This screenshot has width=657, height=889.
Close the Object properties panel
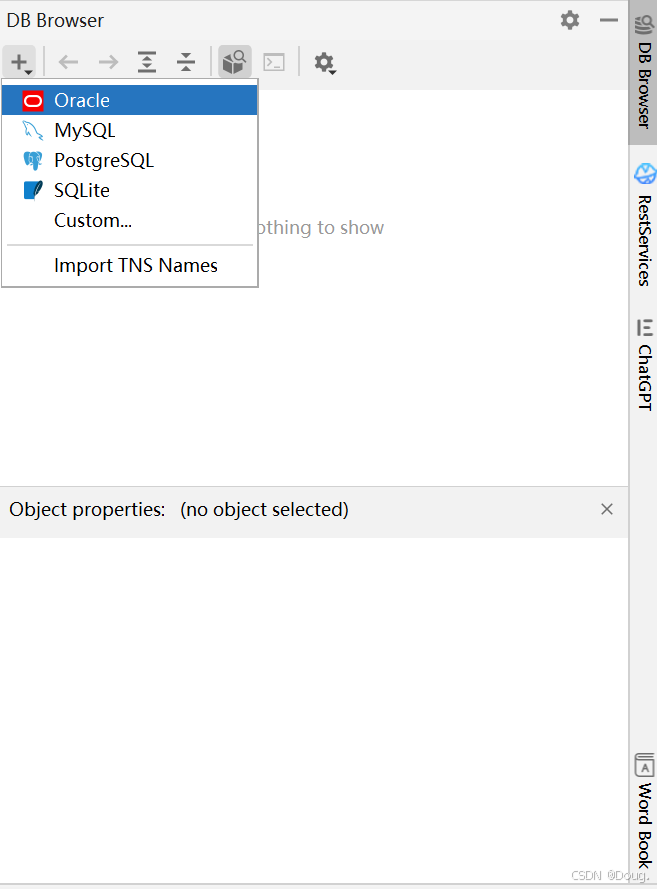point(607,509)
